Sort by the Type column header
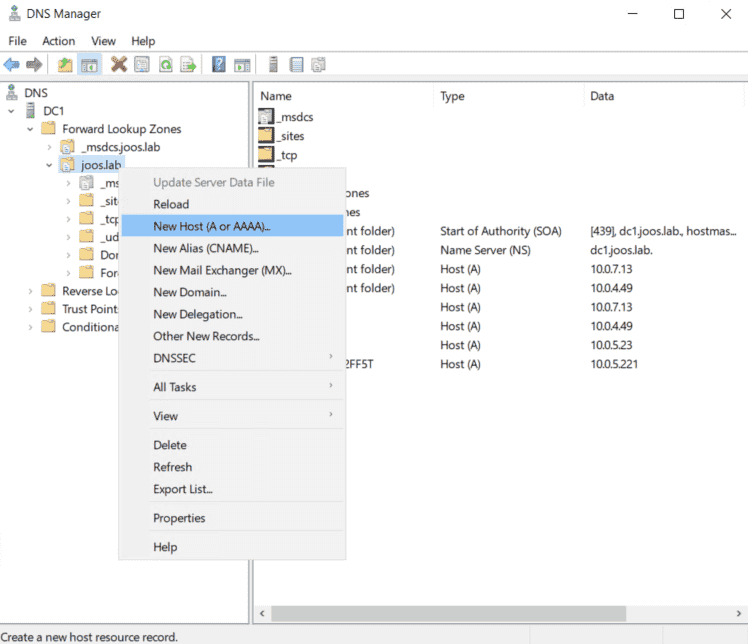The image size is (748, 644). (509, 96)
